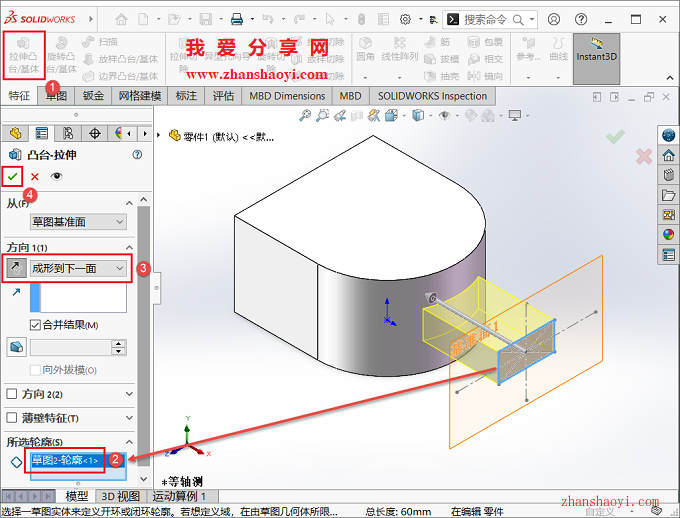
Task: Open the SOLIDWORKS Inspection tab
Action: pyautogui.click(x=432, y=96)
